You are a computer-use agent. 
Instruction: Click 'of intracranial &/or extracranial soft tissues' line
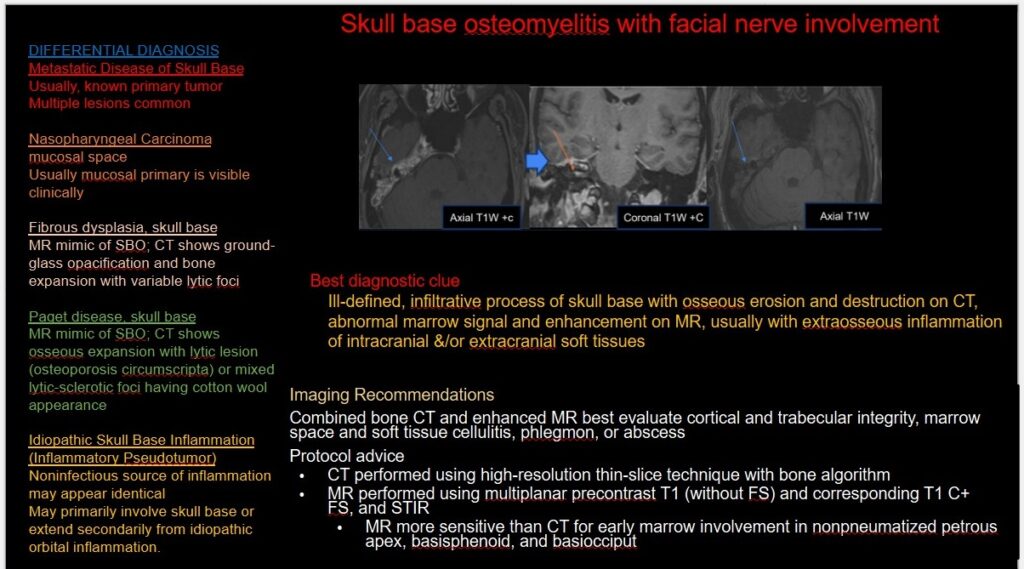click(486, 341)
